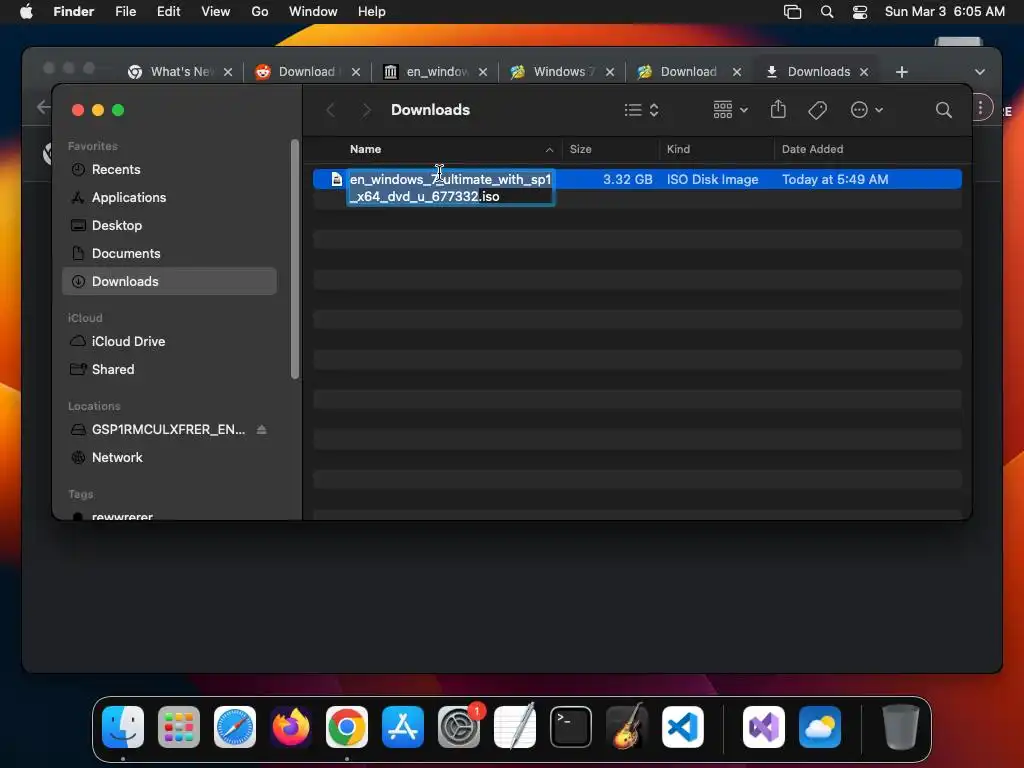1024x768 pixels.
Task: Open the Group By items dropdown
Action: (730, 110)
